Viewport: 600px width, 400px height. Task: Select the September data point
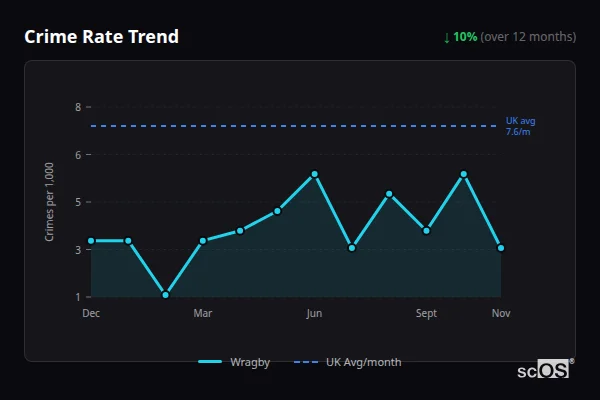427,231
